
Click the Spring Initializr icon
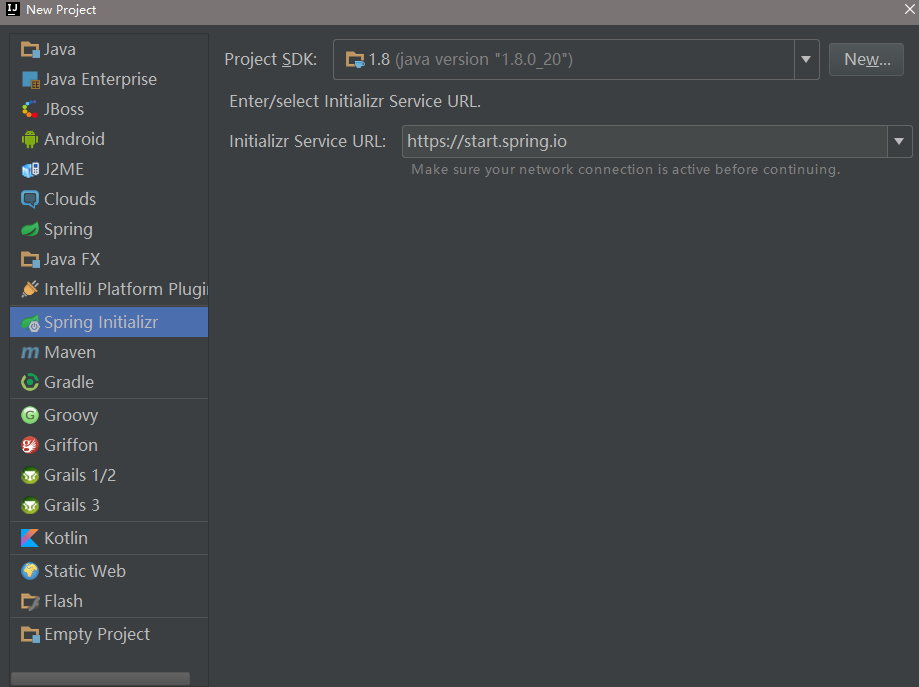(x=30, y=322)
